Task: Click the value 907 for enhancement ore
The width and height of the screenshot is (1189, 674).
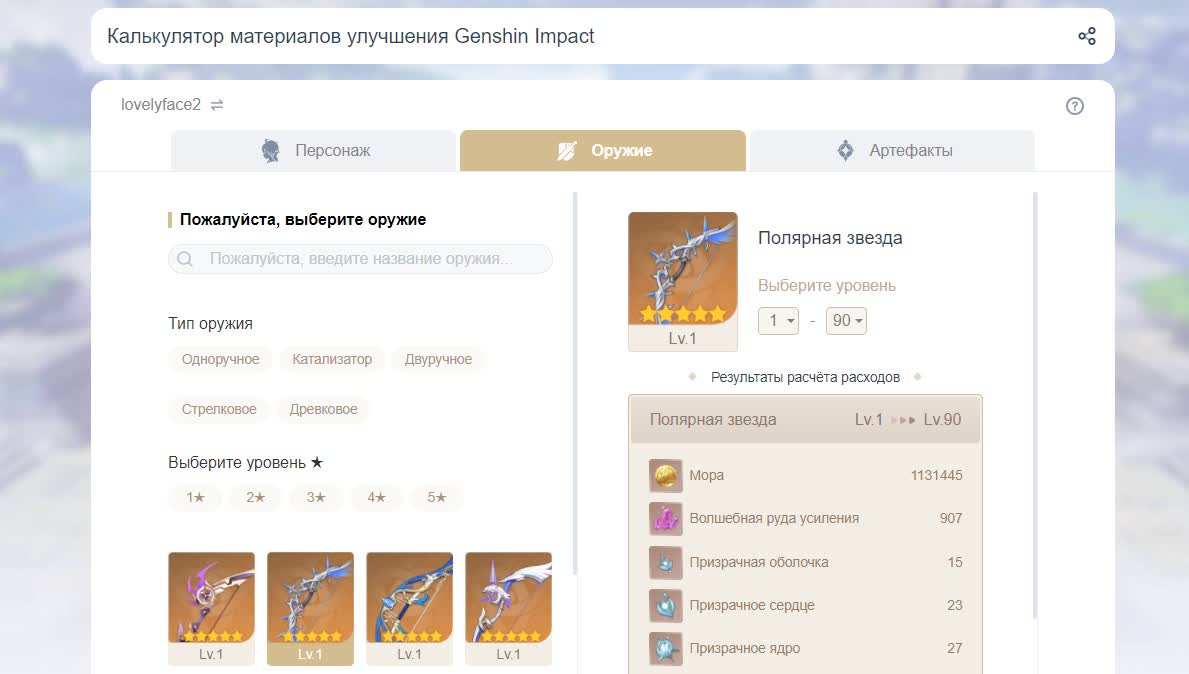Action: (x=951, y=519)
